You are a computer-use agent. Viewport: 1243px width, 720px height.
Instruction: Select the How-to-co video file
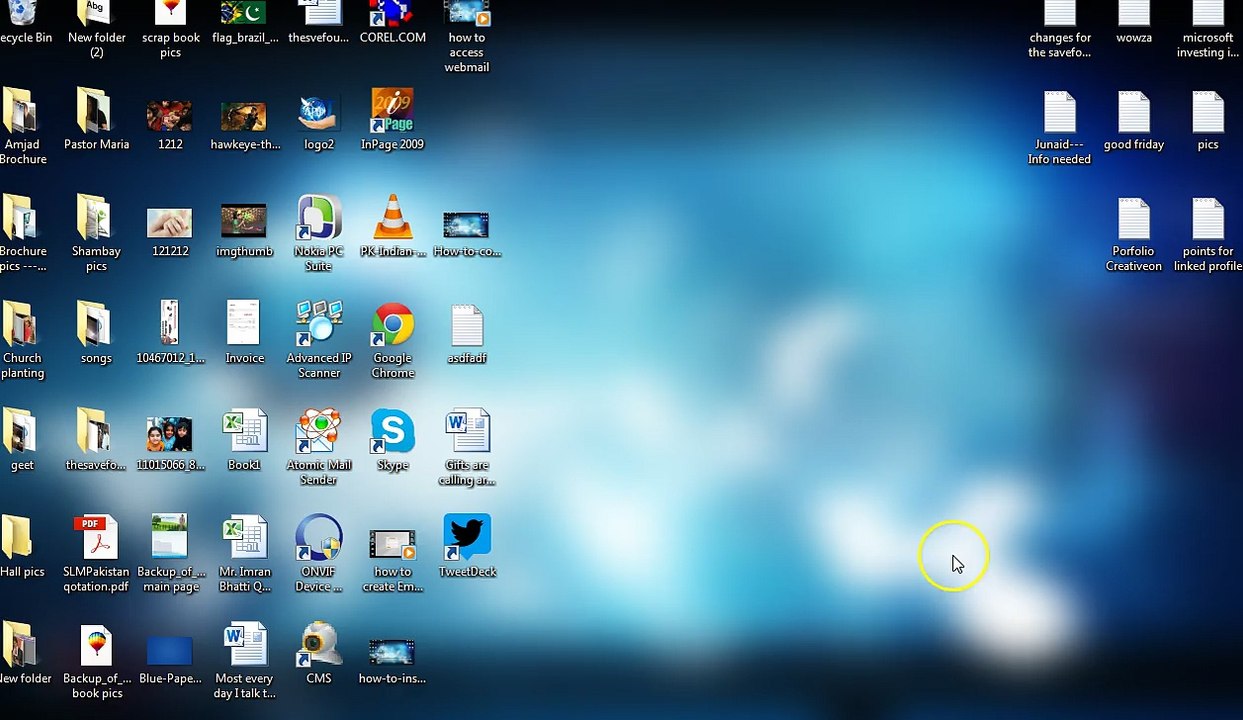467,231
